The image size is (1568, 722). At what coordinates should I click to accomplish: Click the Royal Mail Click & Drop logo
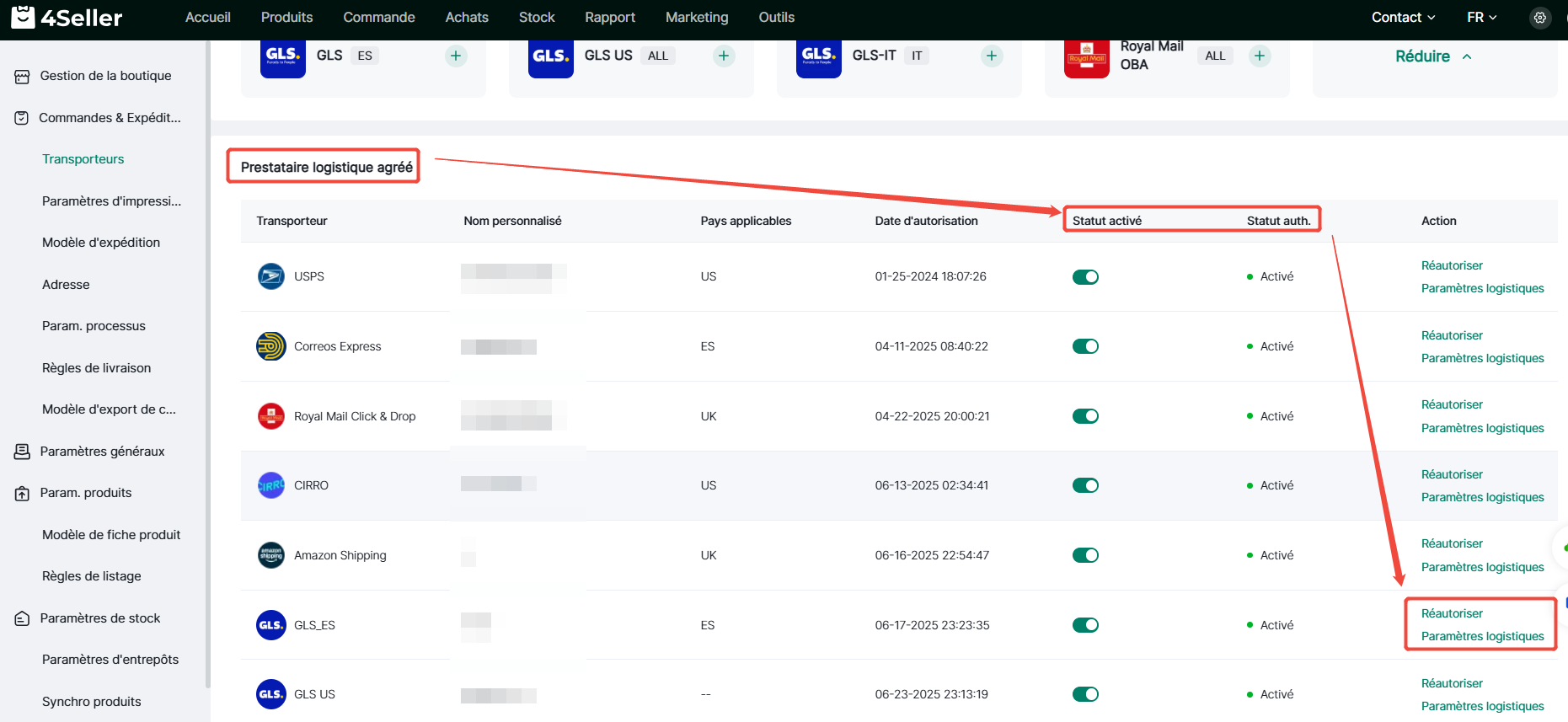pos(271,416)
